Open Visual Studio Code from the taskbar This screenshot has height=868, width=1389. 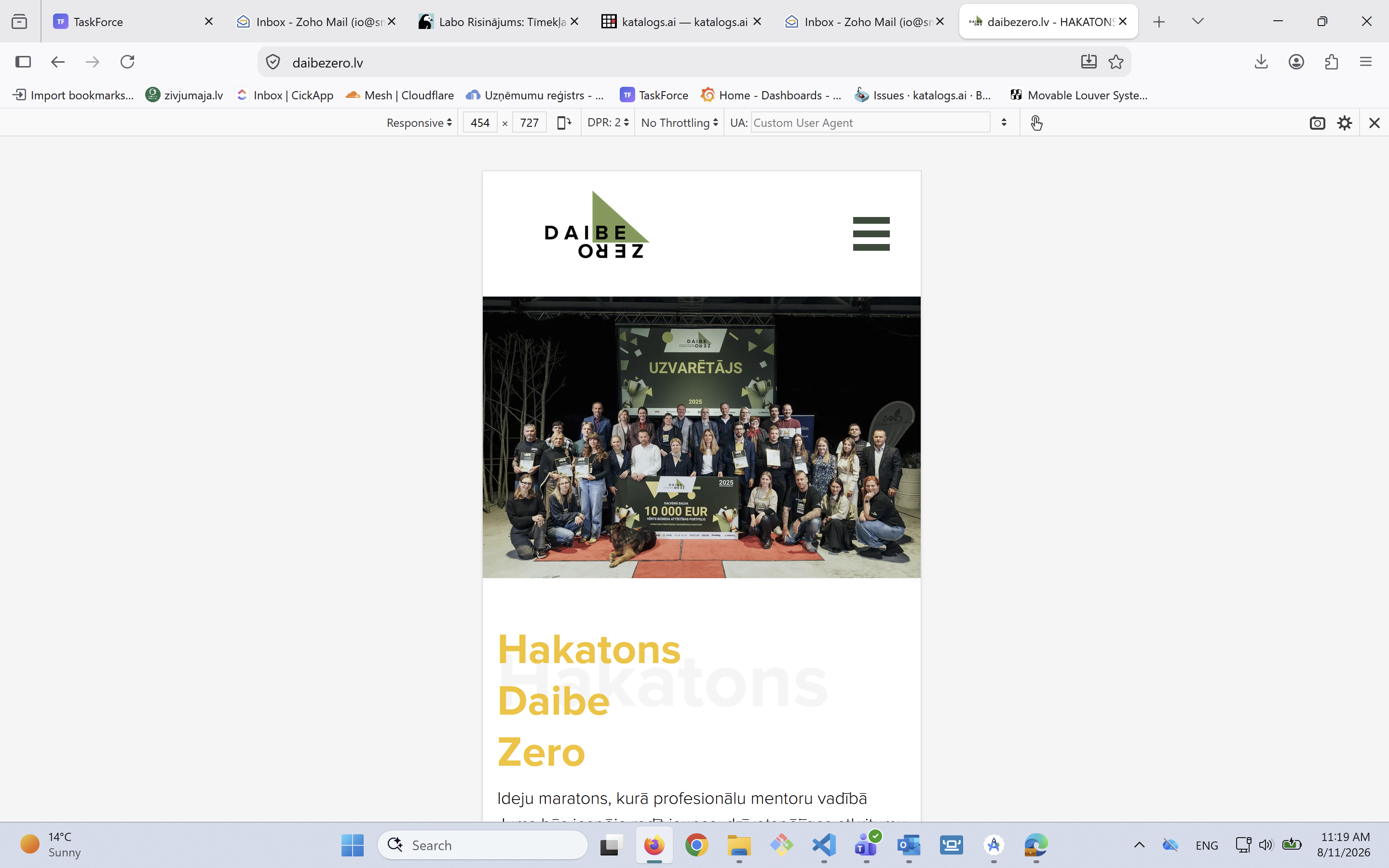tap(824, 845)
